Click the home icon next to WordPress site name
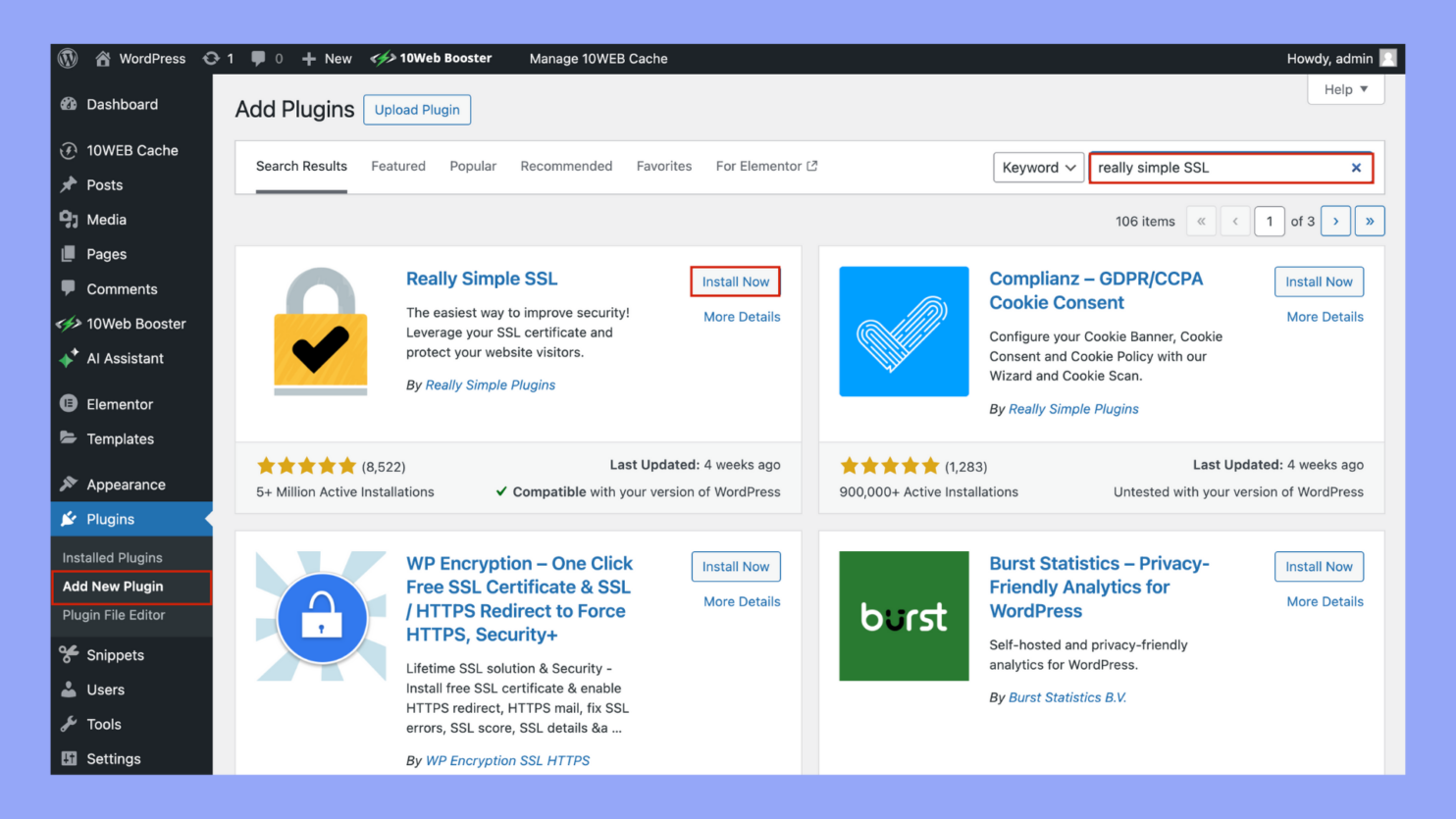The image size is (1456, 819). pyautogui.click(x=101, y=58)
